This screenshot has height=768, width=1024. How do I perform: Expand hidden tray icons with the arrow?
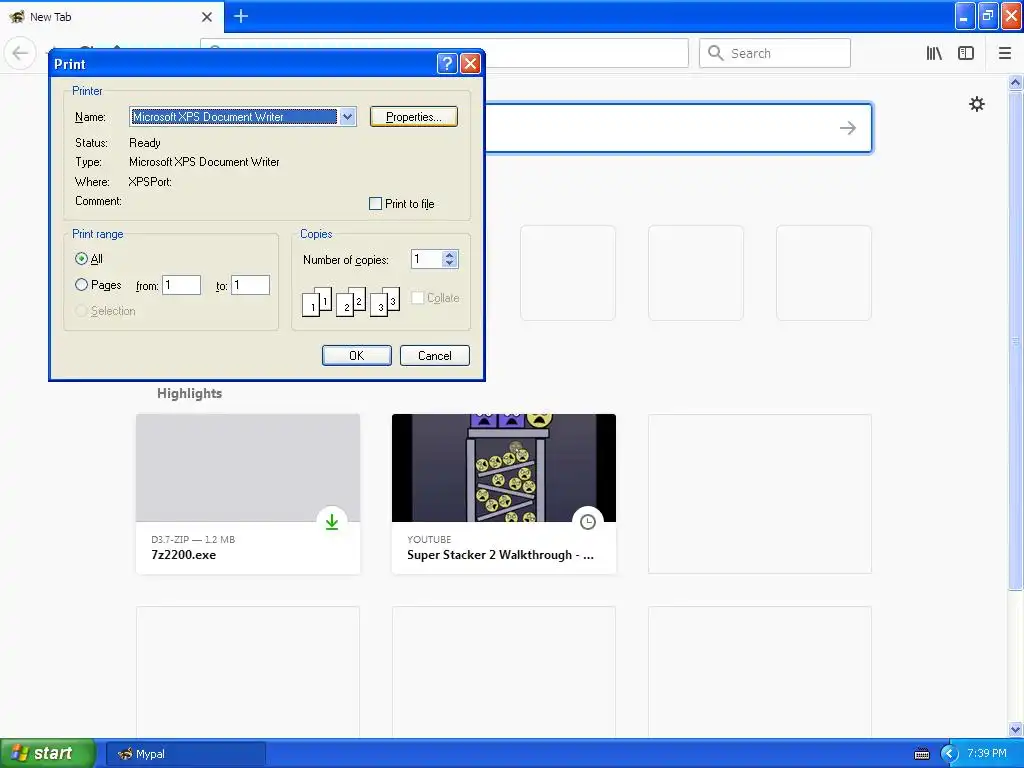tap(949, 754)
